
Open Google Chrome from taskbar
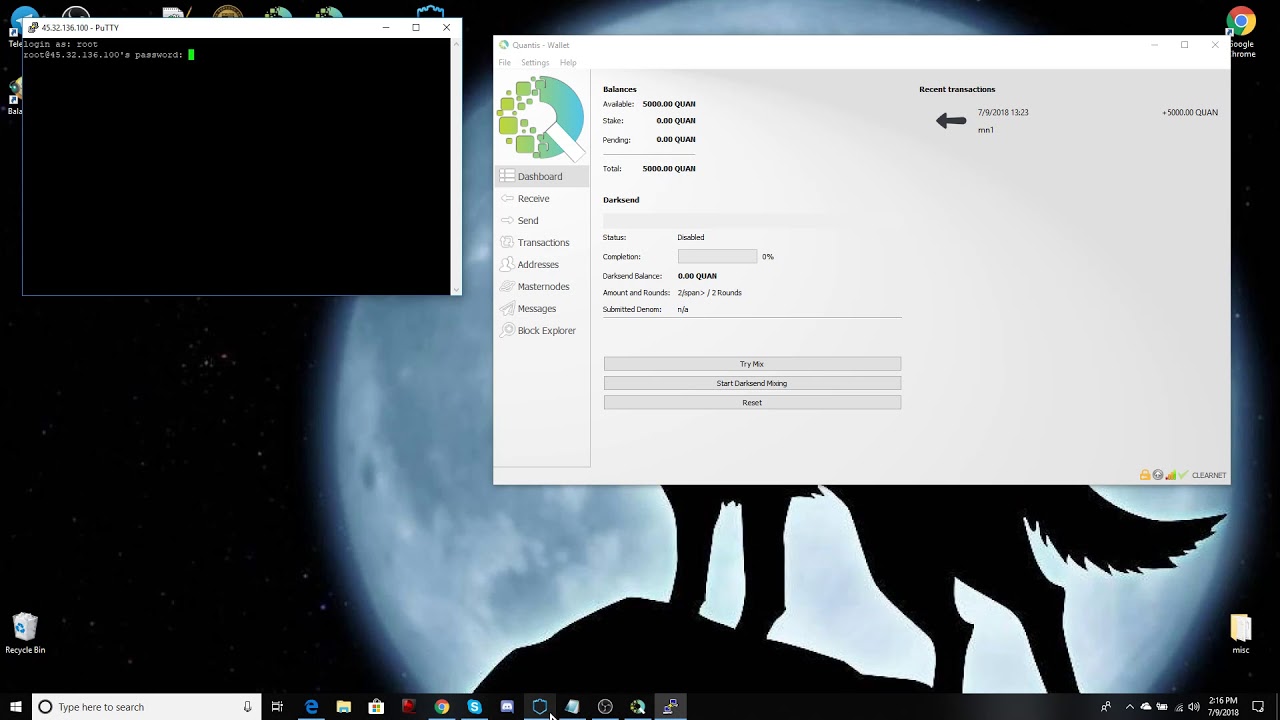[442, 707]
